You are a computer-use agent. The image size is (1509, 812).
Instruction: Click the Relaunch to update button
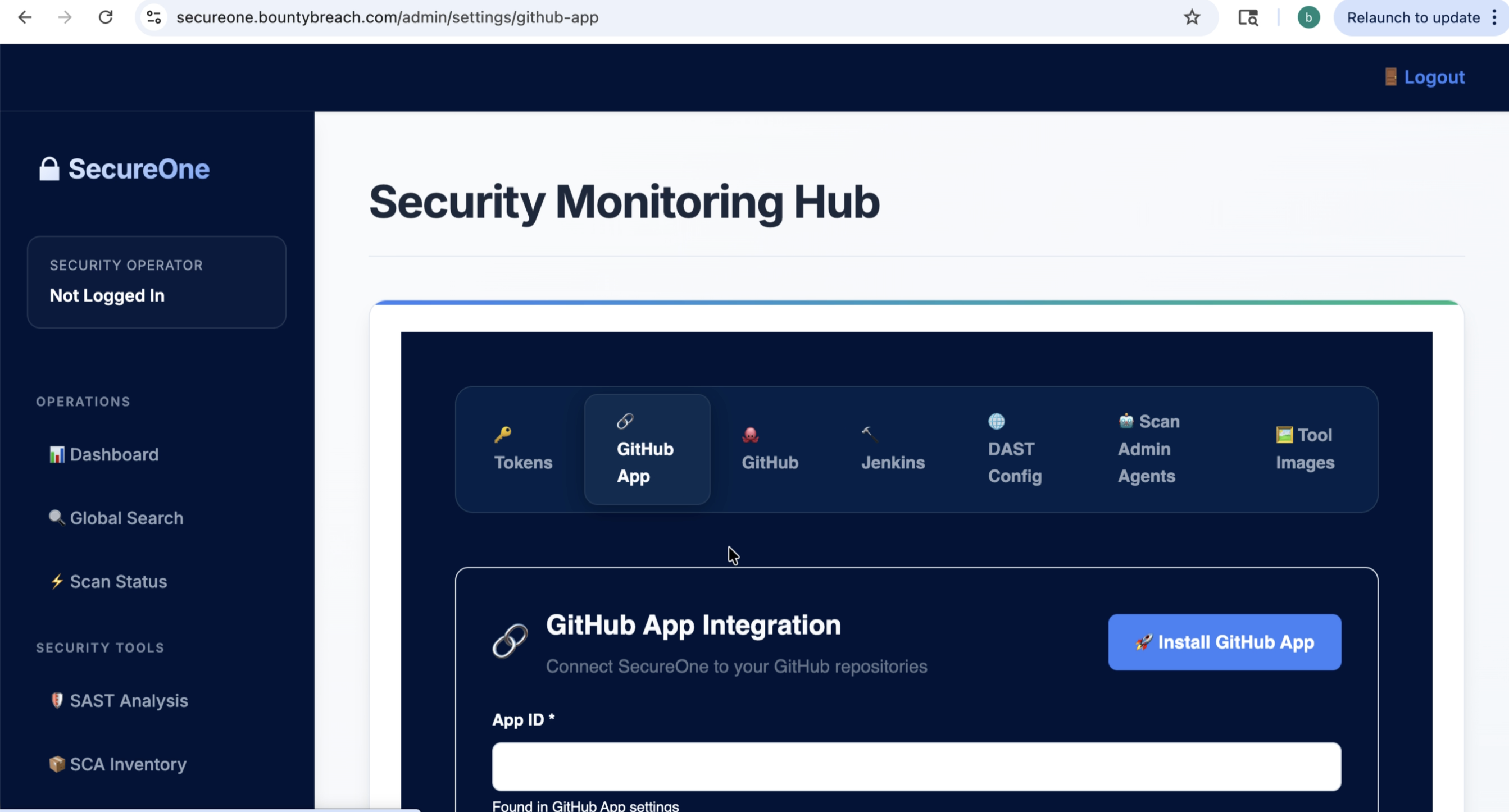[x=1413, y=17]
